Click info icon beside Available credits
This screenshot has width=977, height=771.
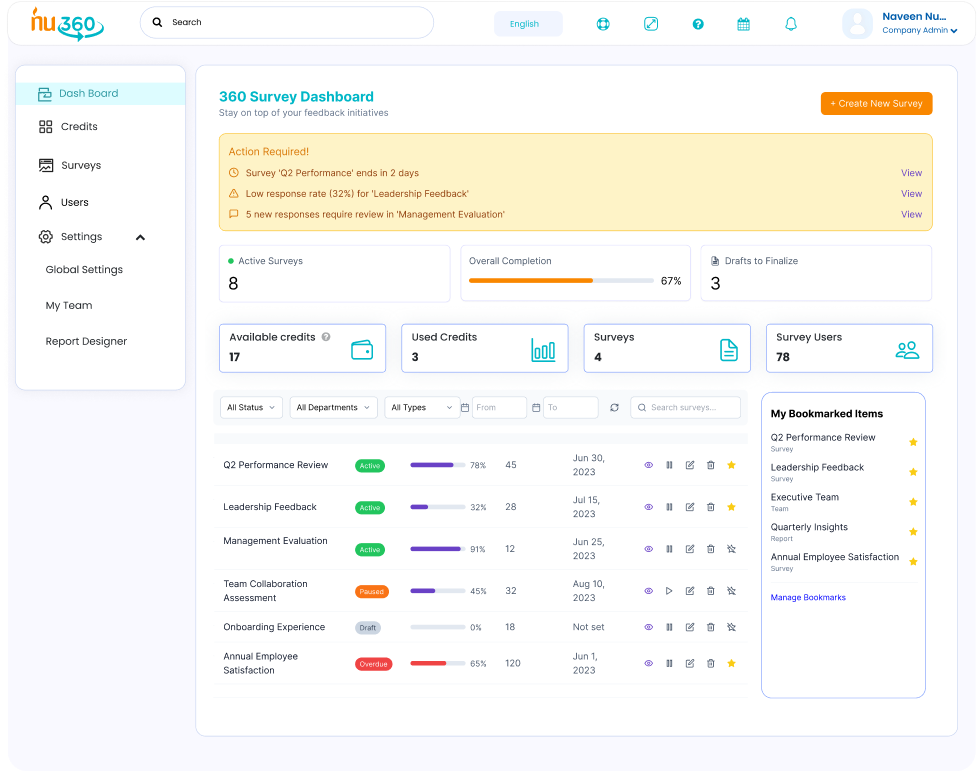326,337
